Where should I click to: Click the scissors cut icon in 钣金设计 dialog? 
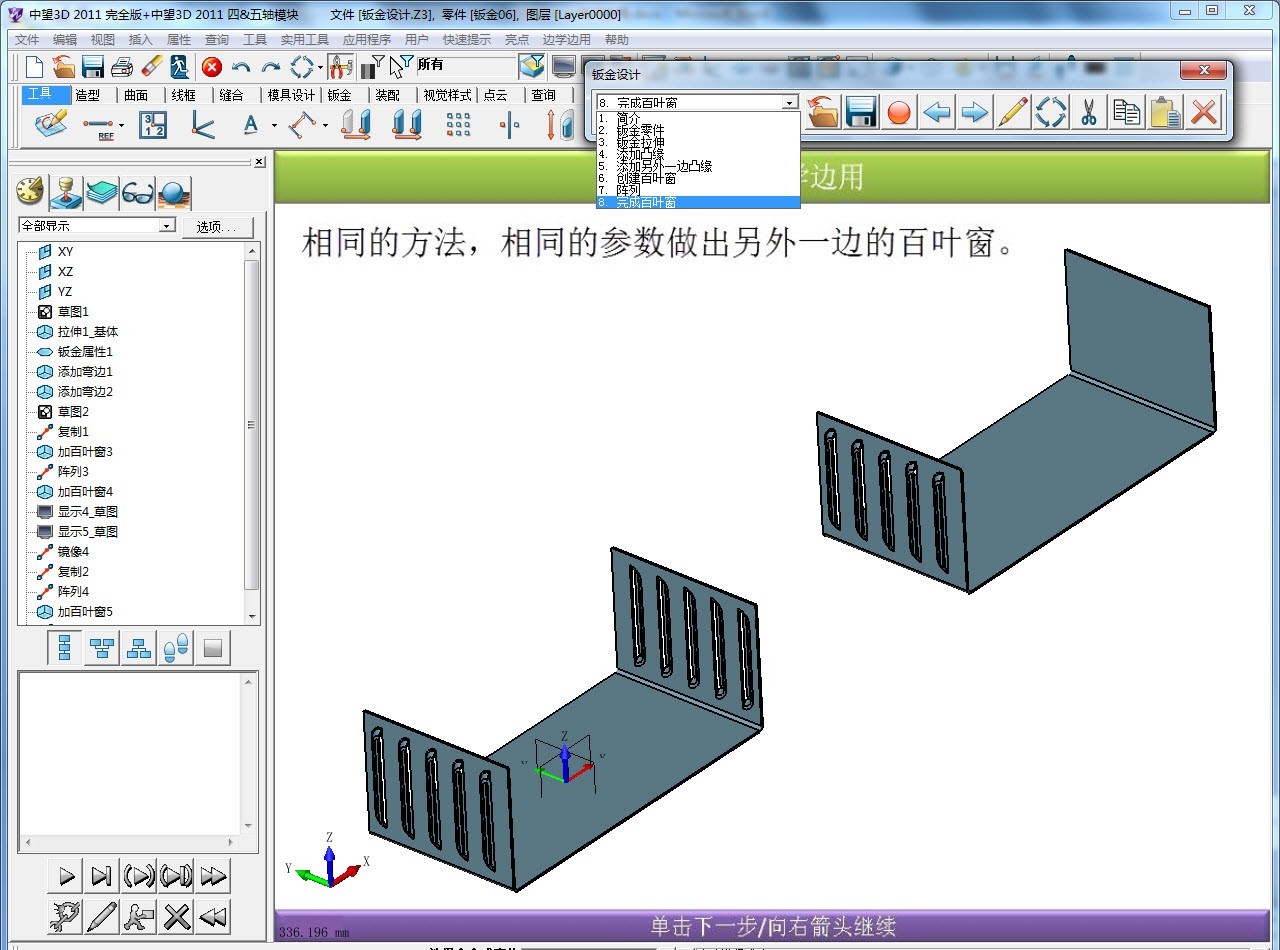click(1089, 112)
